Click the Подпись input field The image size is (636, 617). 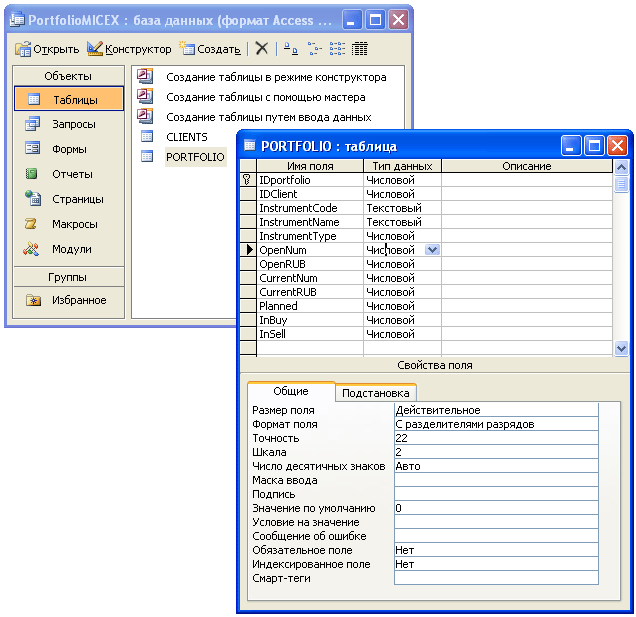[x=496, y=494]
